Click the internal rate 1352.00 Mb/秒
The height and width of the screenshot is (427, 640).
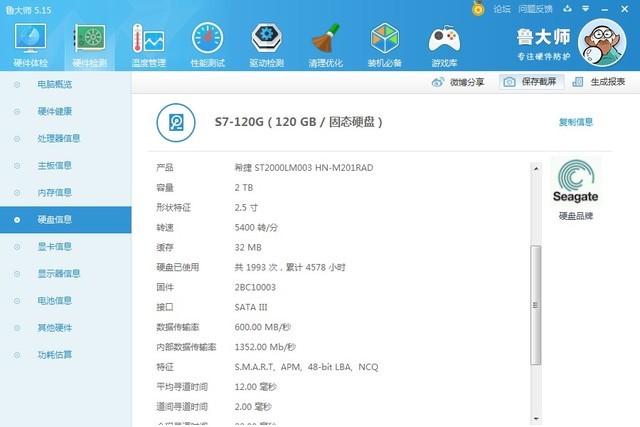point(265,347)
